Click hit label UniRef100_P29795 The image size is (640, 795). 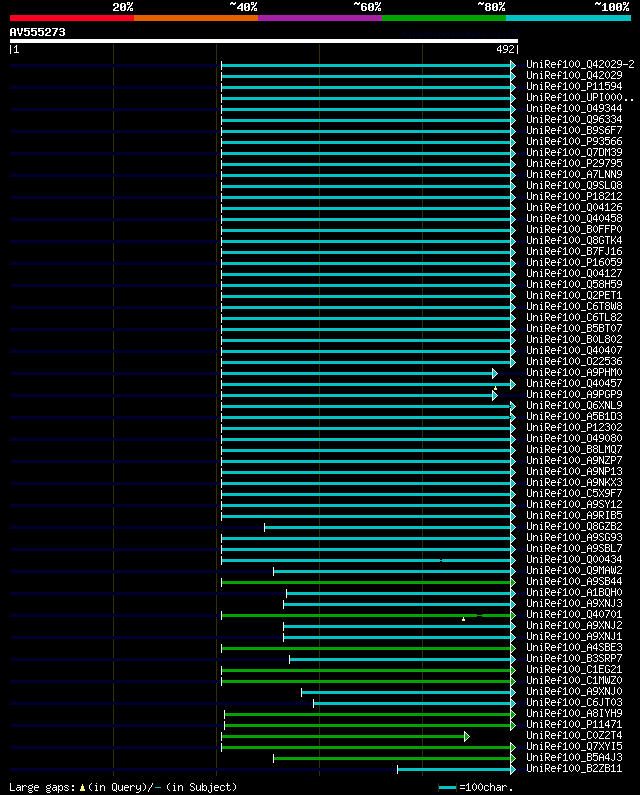[x=574, y=164]
